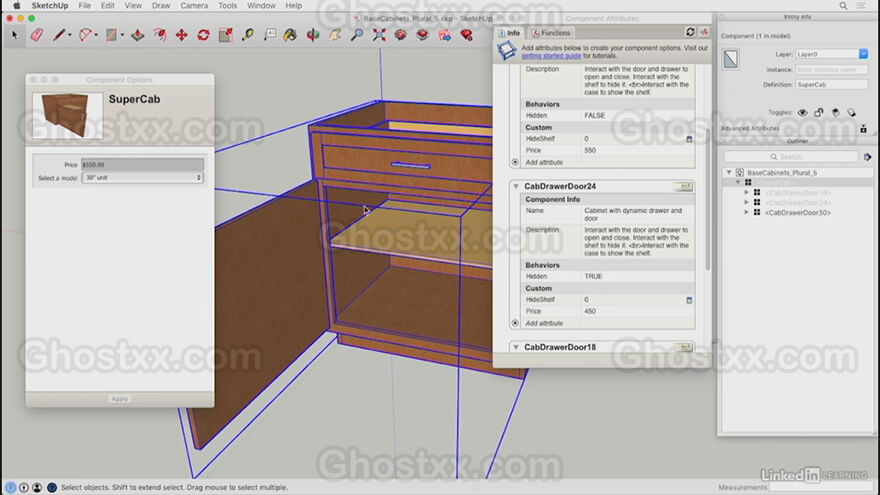Choose the Pan hand tool
Screen dimensions: 880x495
[334, 35]
